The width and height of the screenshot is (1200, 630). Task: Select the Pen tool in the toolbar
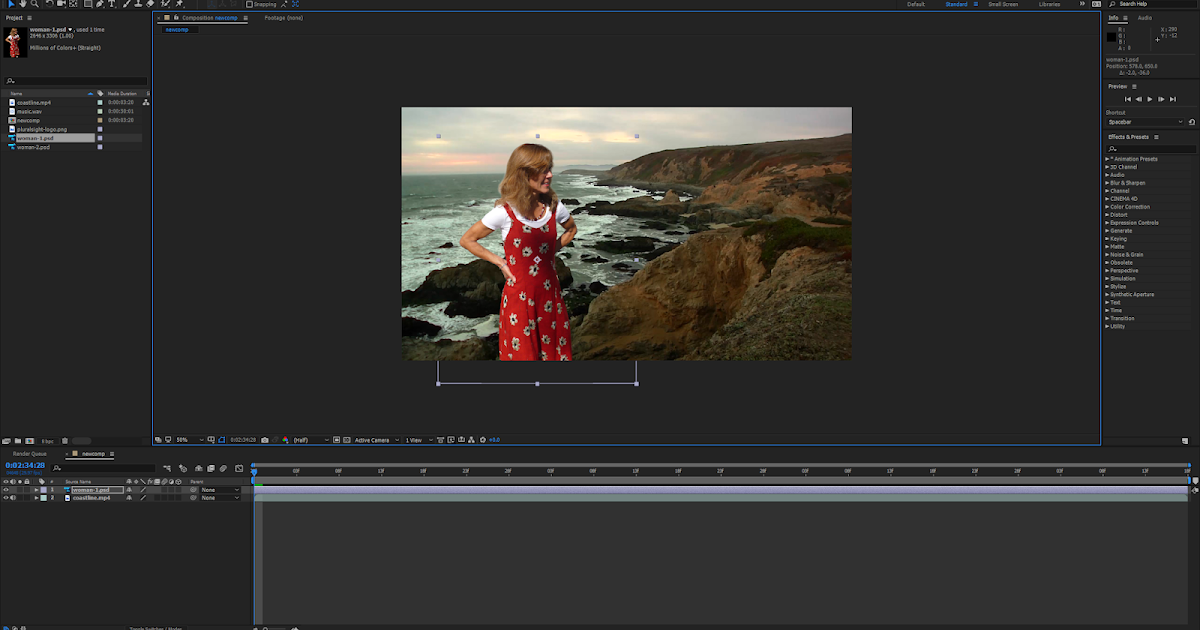pos(98,3)
